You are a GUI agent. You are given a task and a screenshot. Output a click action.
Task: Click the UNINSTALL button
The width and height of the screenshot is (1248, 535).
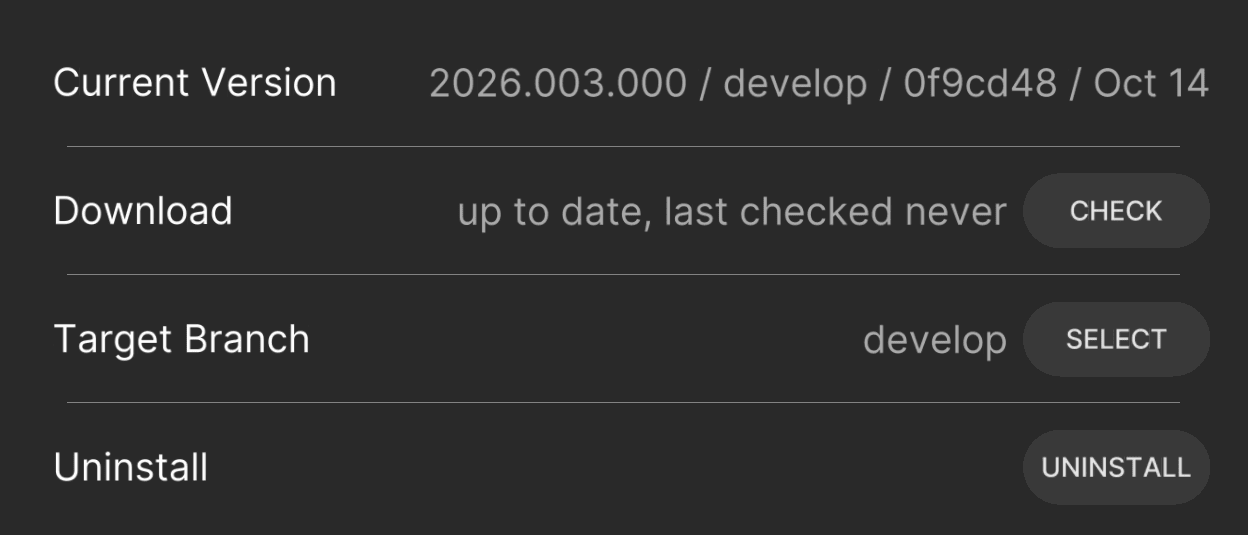coord(1116,467)
